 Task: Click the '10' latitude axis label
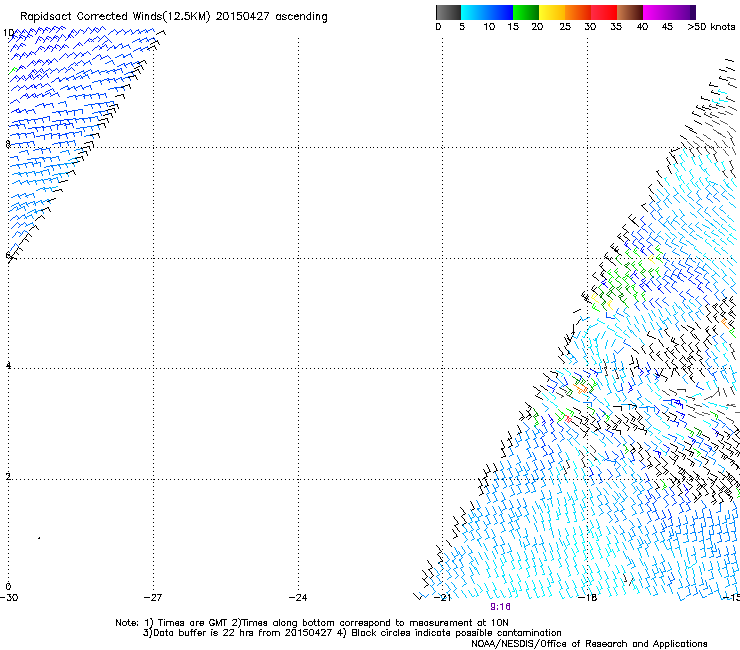(x=8, y=33)
